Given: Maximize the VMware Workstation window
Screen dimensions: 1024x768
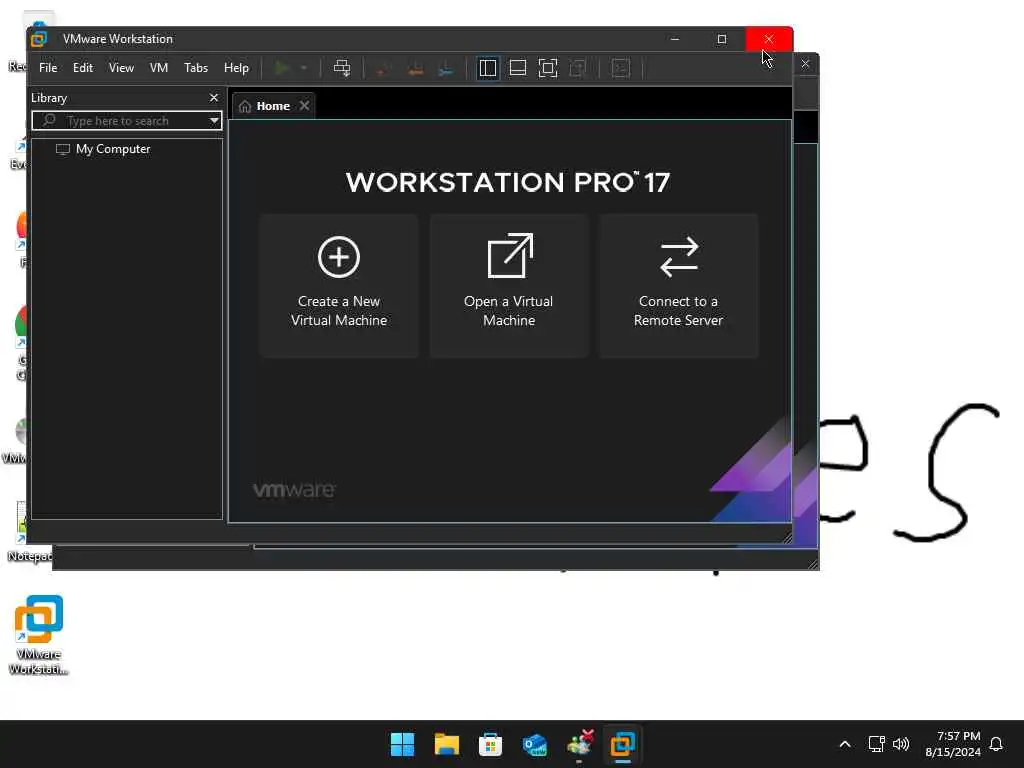Looking at the screenshot, I should pos(722,39).
